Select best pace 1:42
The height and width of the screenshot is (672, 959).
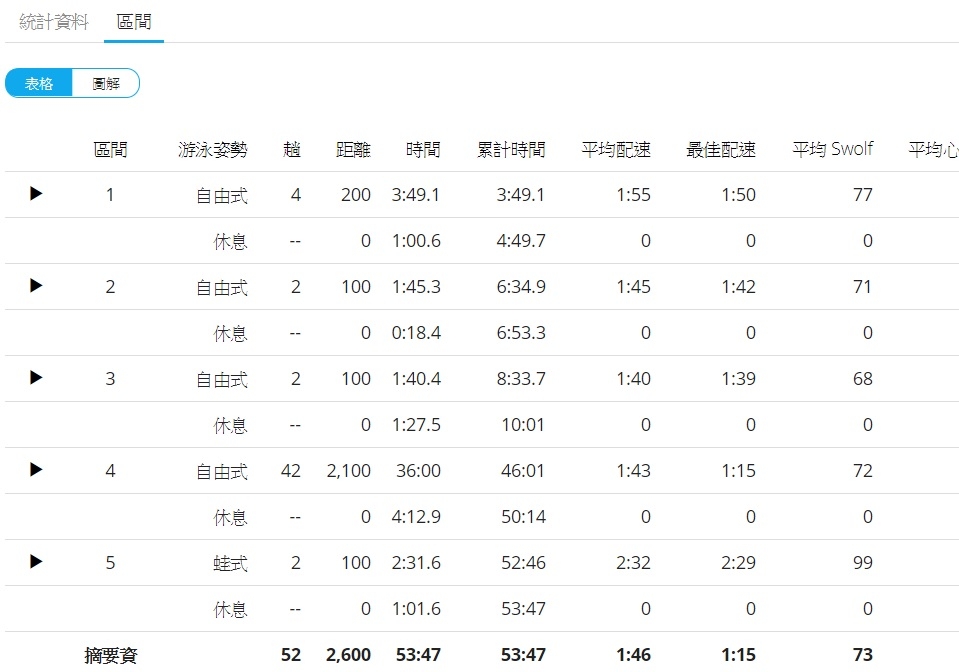pyautogui.click(x=739, y=287)
